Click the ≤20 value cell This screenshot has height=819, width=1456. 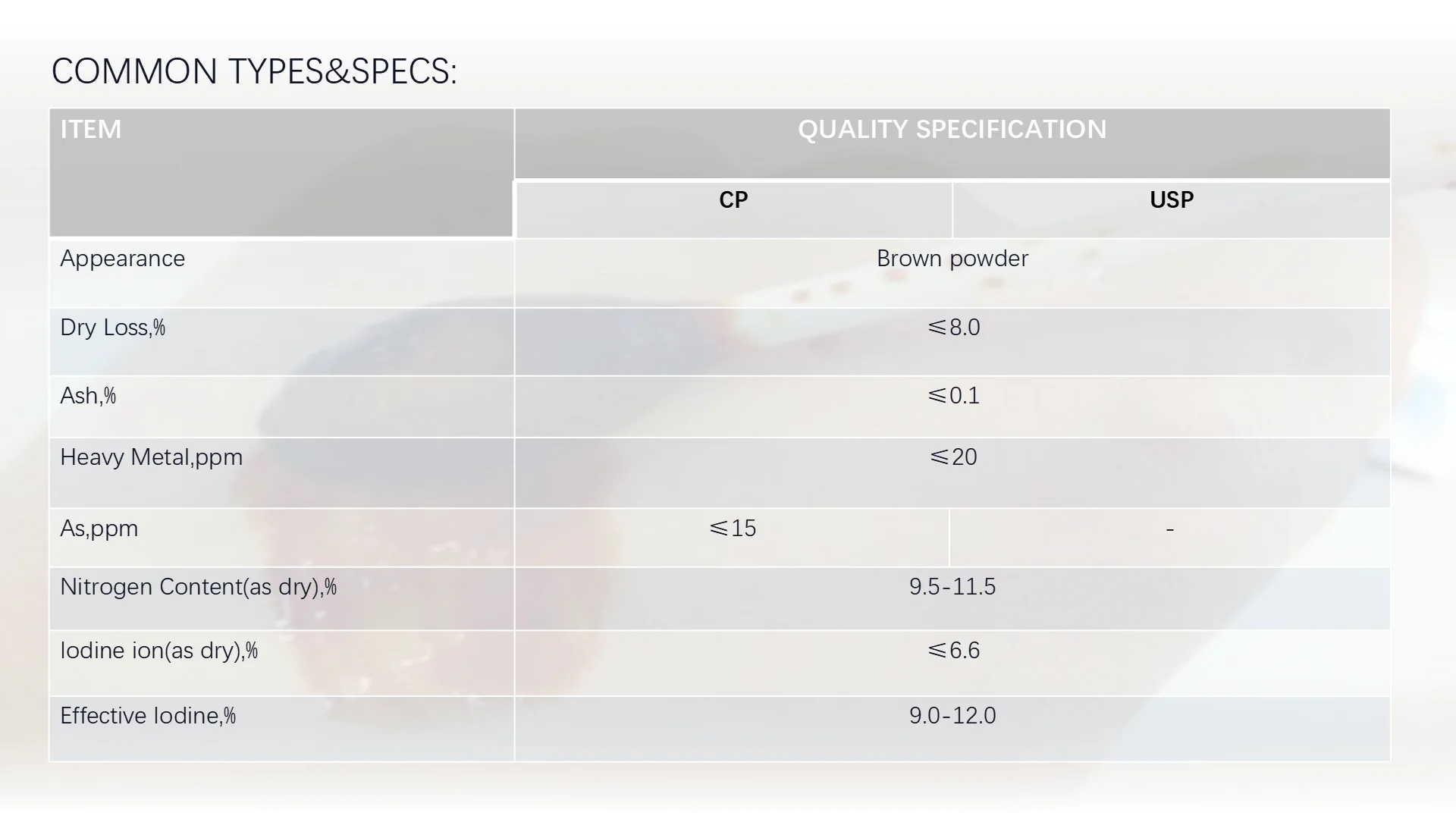coord(953,457)
